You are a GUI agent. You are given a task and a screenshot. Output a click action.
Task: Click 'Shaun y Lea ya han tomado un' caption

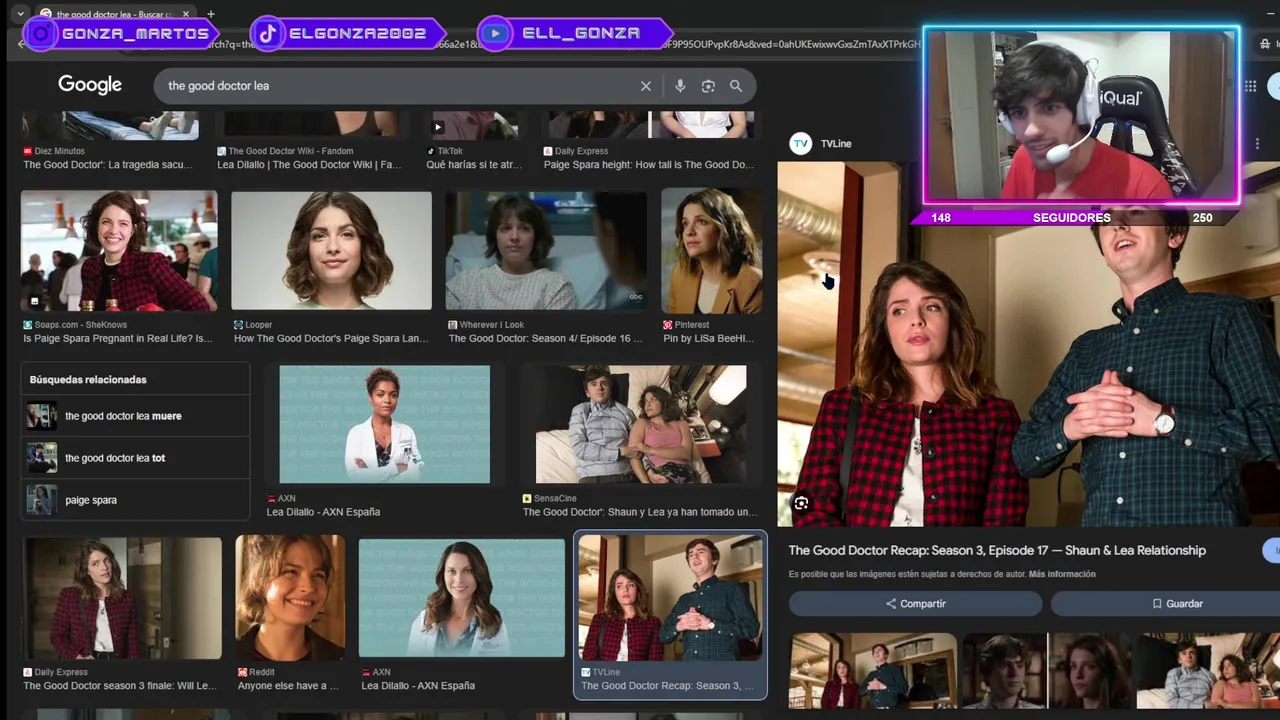[640, 512]
